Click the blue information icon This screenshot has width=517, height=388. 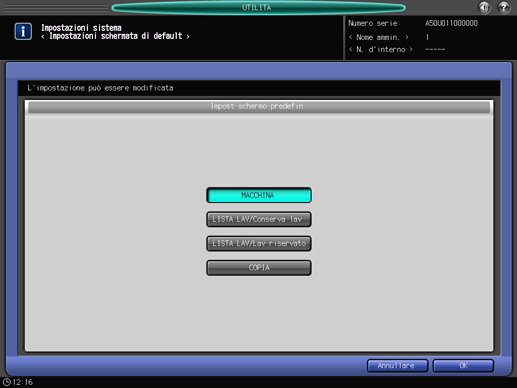23,31
